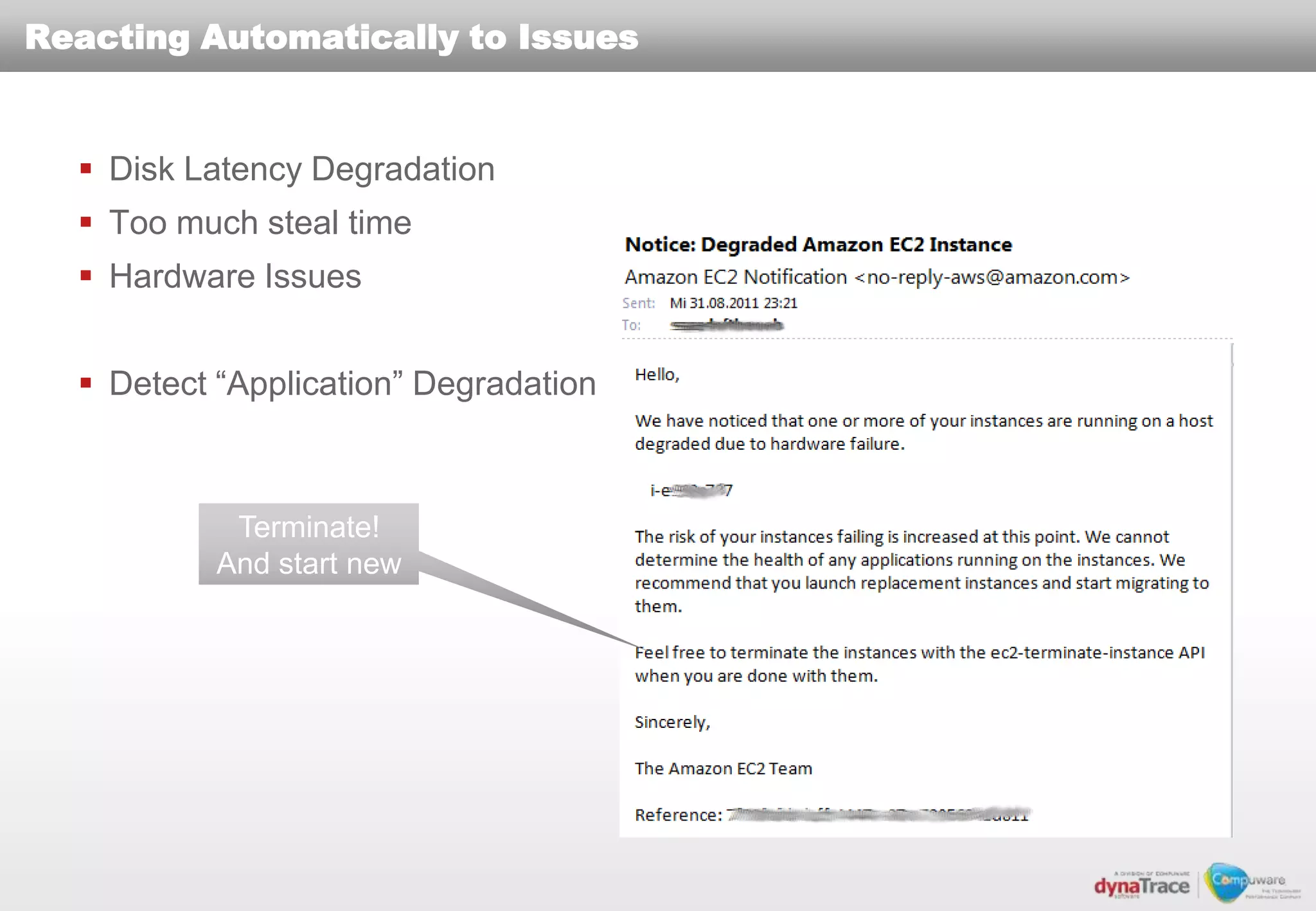Select the 'Disk Latency Degradation' bullet
This screenshot has width=1316, height=911.
[302, 169]
